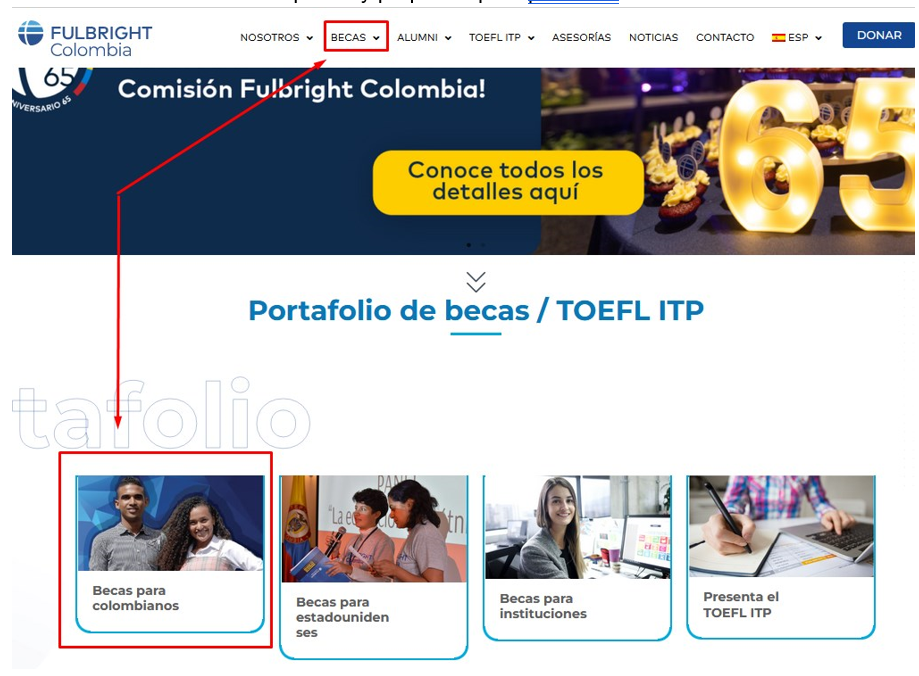Click the 'Comisión Fulbright Colombia!' banner text
The width and height of the screenshot is (919, 676).
pyautogui.click(x=301, y=89)
